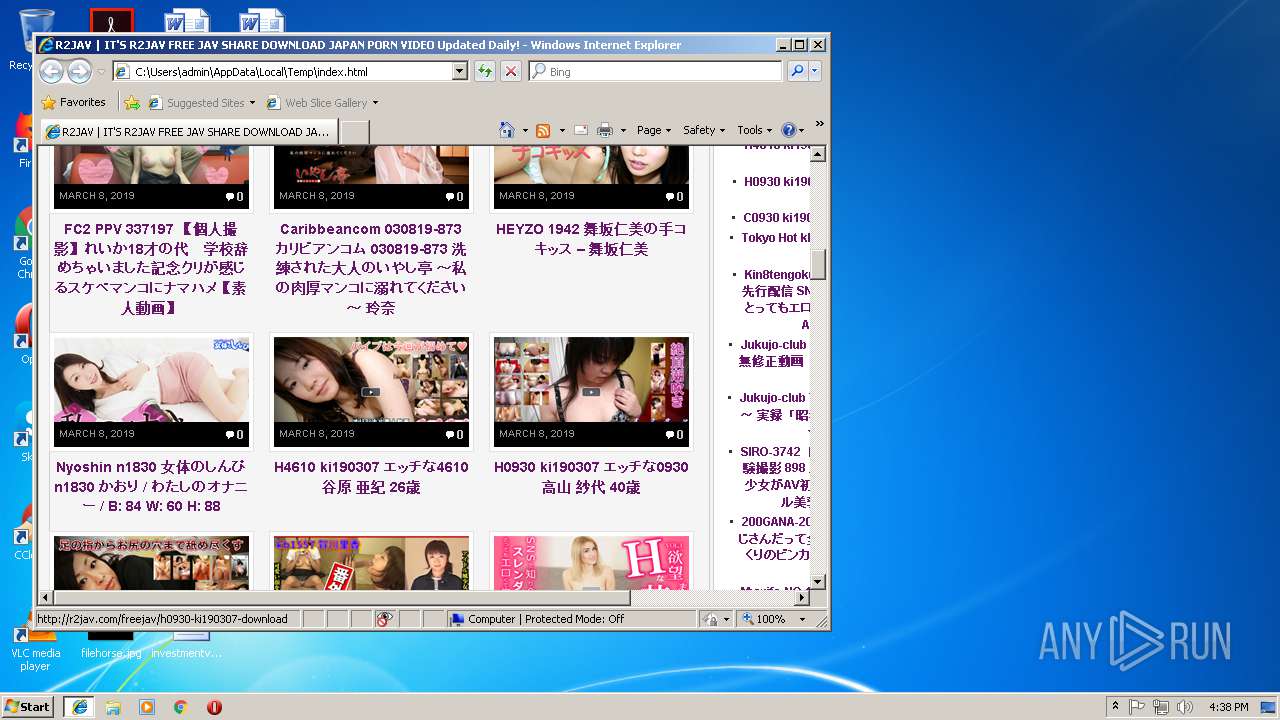
Task: Open the Tools menu
Action: tap(755, 130)
